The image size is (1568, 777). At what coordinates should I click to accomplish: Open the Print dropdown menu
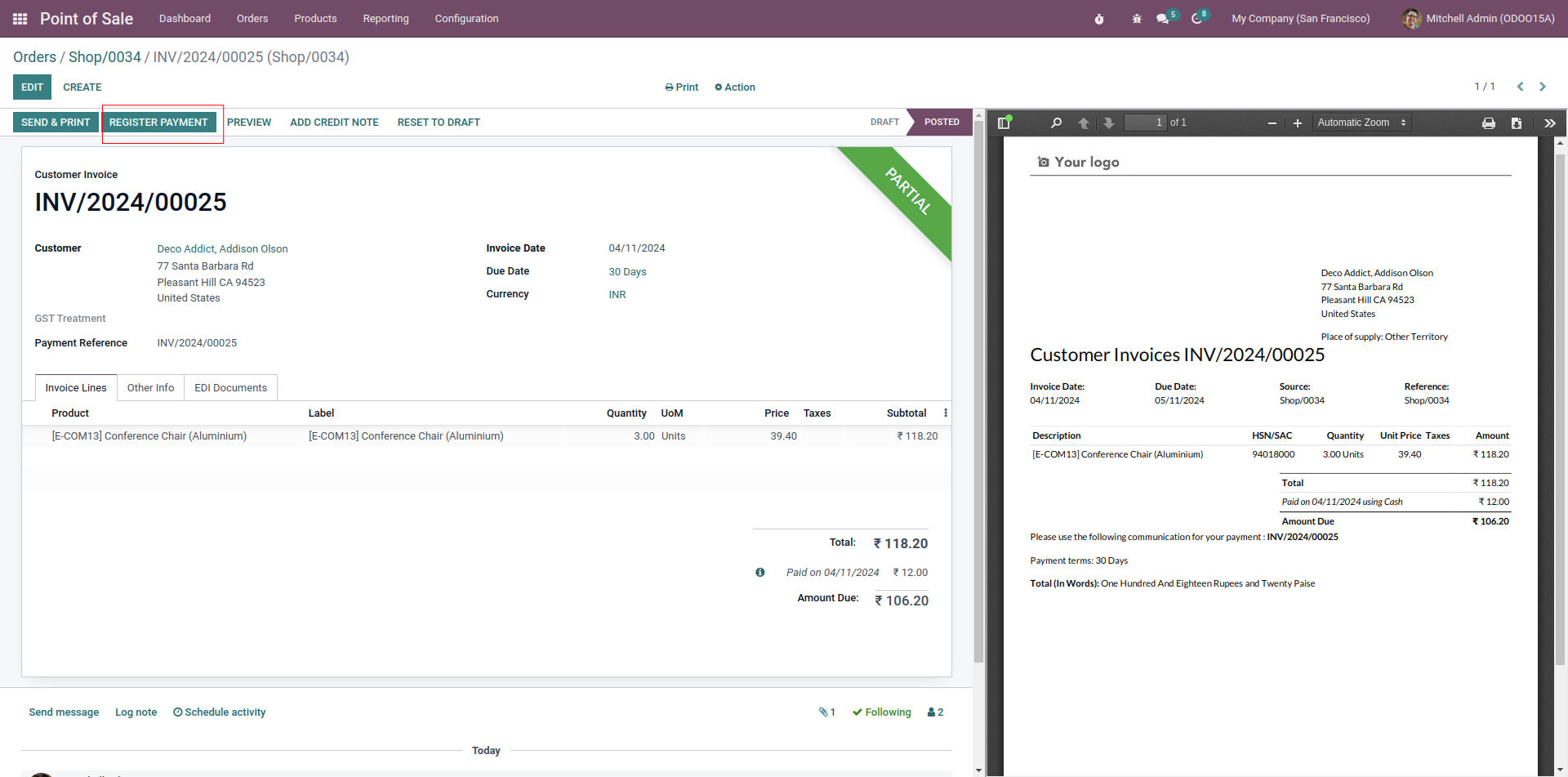(x=682, y=87)
